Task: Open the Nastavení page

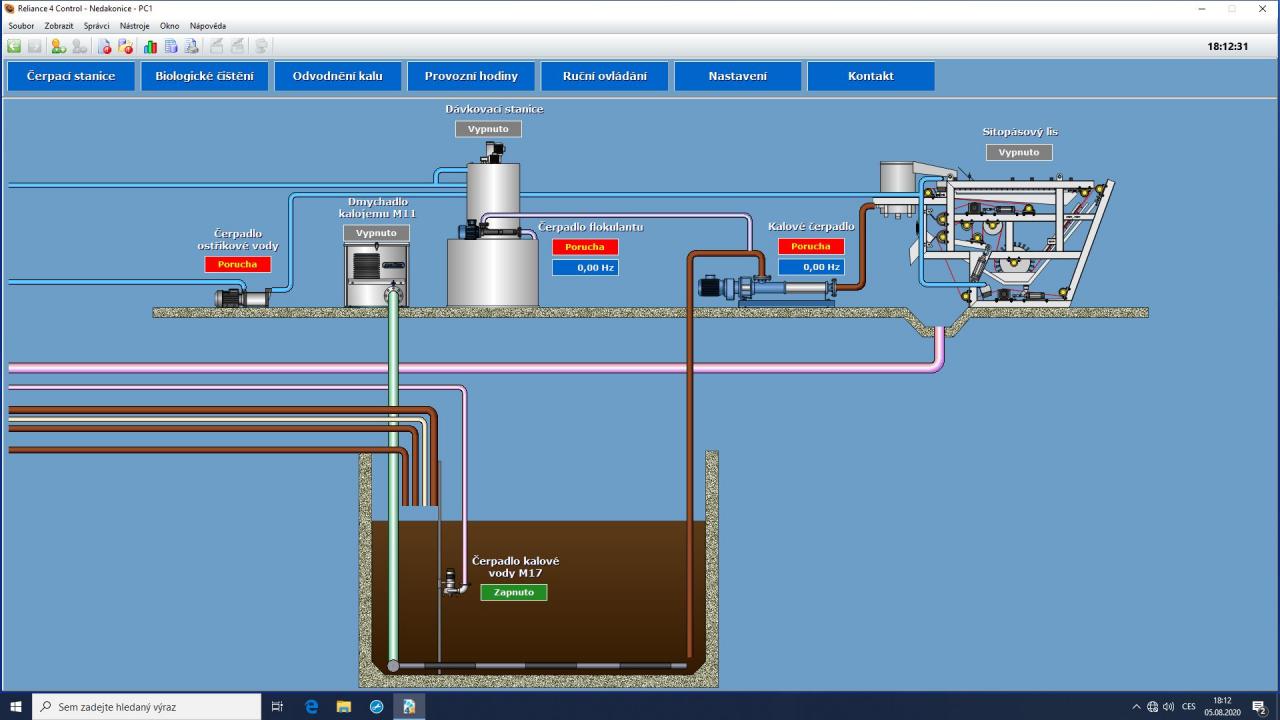Action: (737, 76)
